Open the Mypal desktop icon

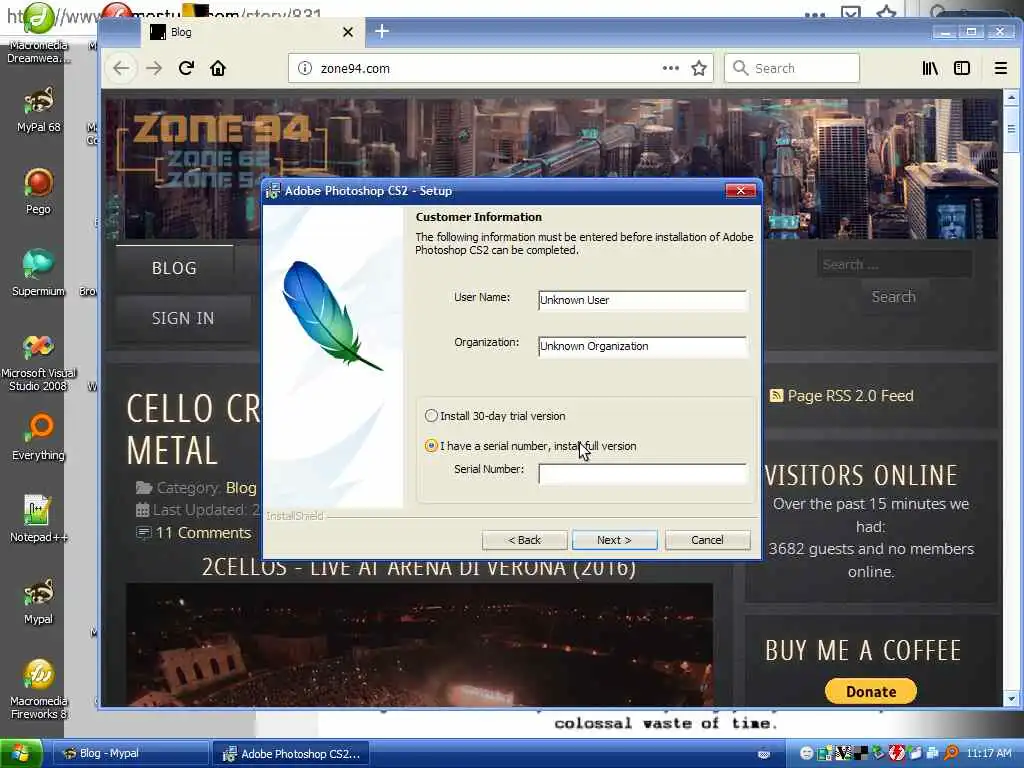39,601
